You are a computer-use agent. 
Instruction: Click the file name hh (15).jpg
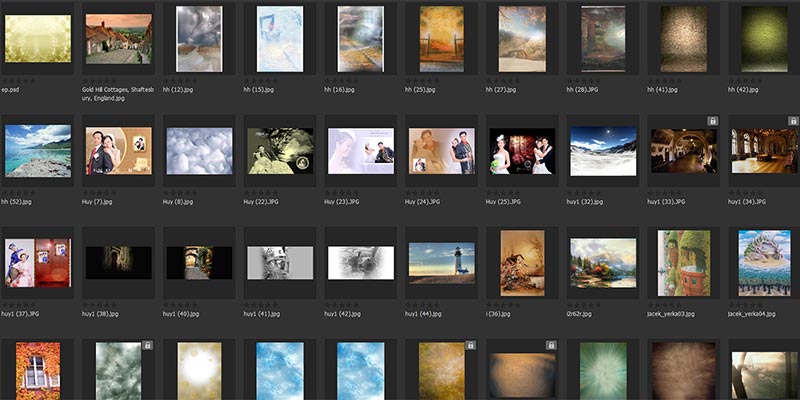[257, 90]
